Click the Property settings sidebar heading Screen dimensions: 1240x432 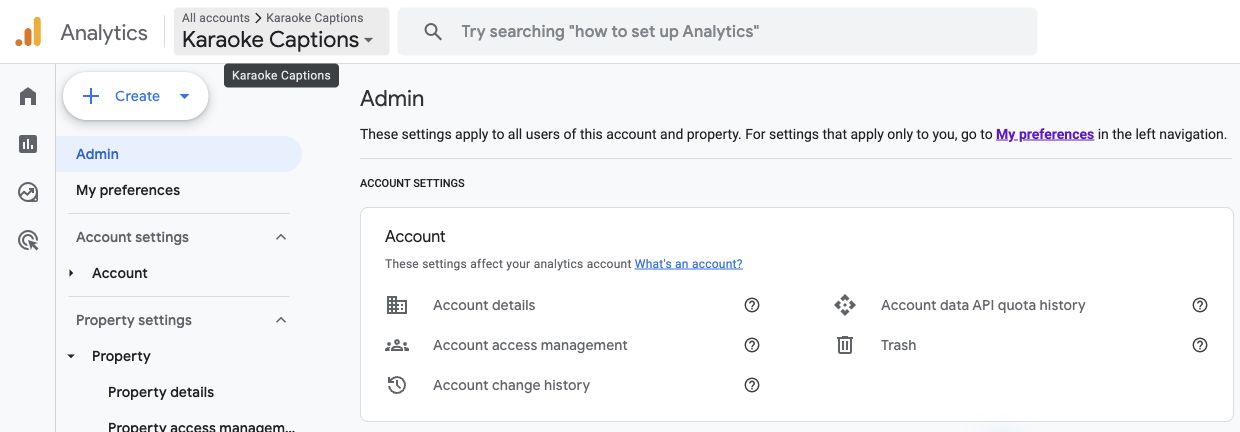tap(134, 320)
